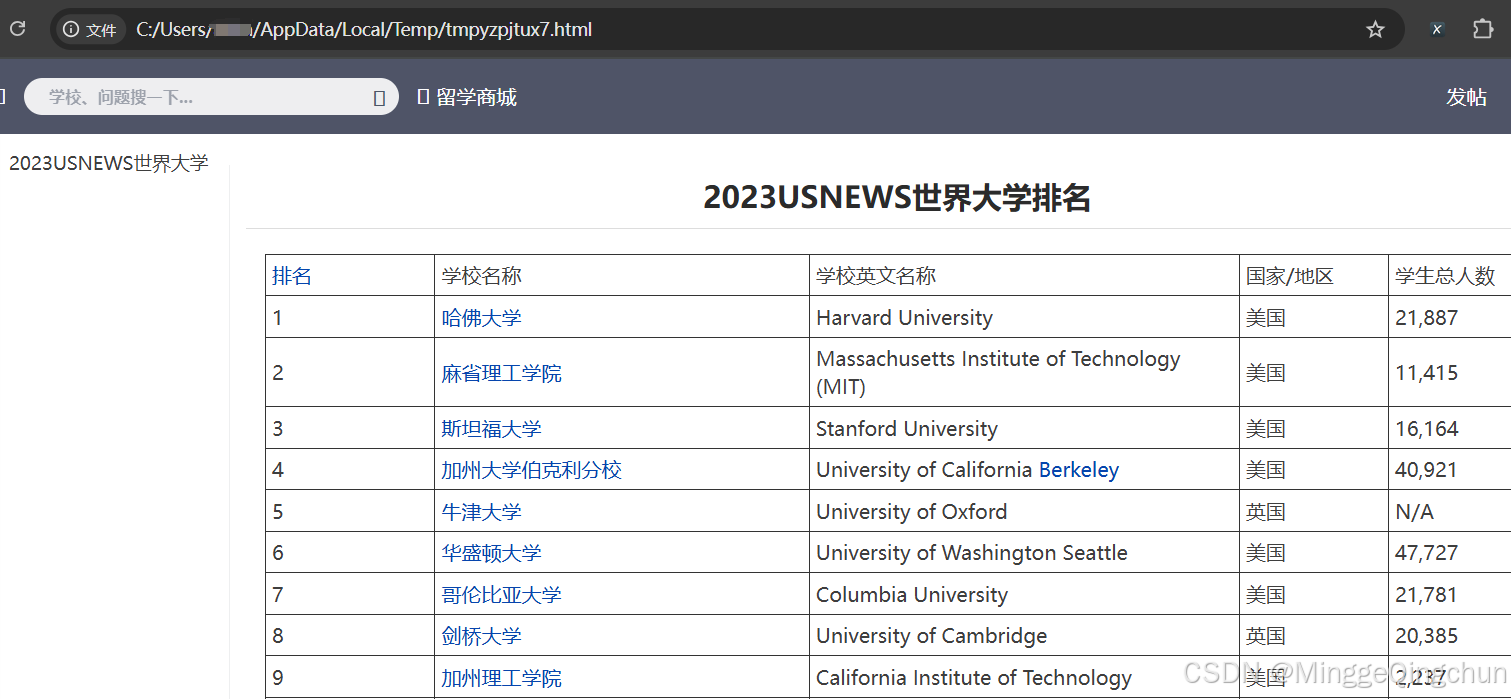Open sidebar item 2023USNEWS世界大学
This screenshot has height=699, width=1511.
point(108,163)
